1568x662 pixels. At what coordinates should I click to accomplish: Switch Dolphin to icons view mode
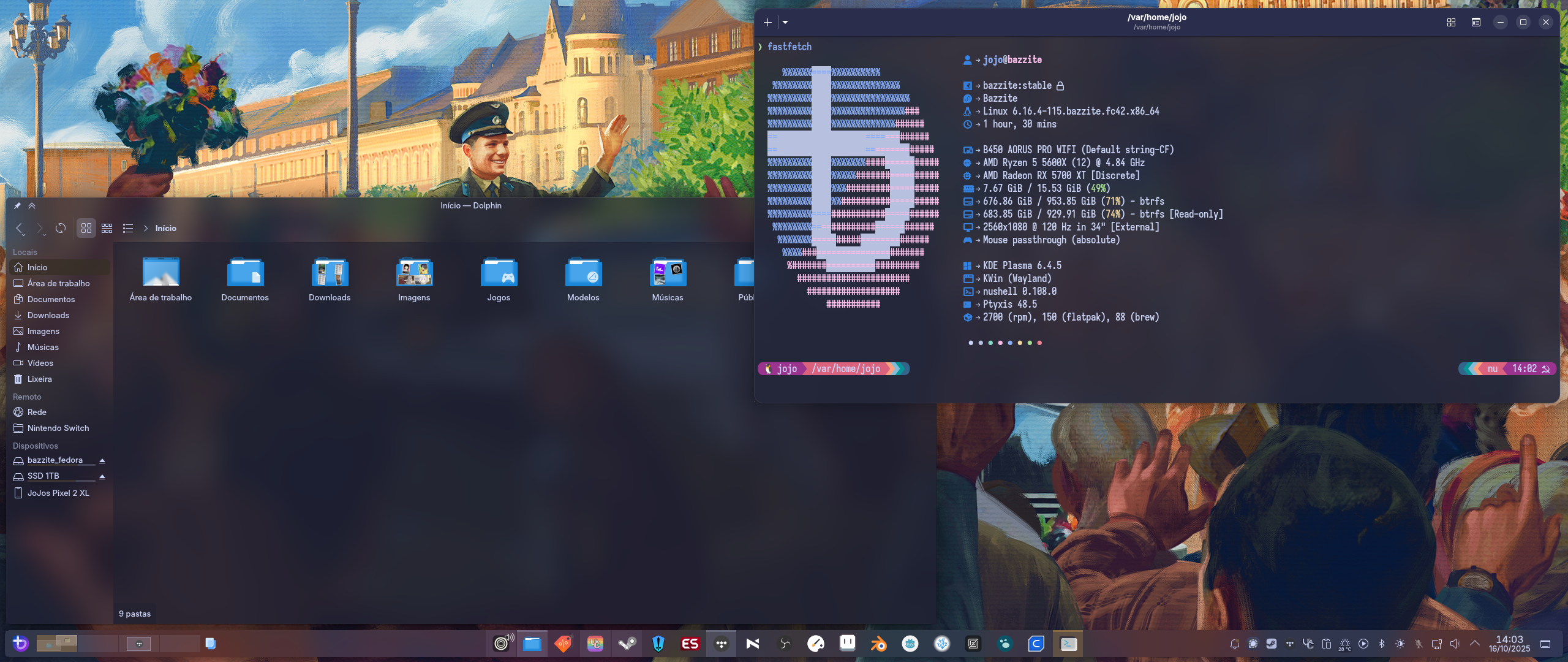click(86, 228)
